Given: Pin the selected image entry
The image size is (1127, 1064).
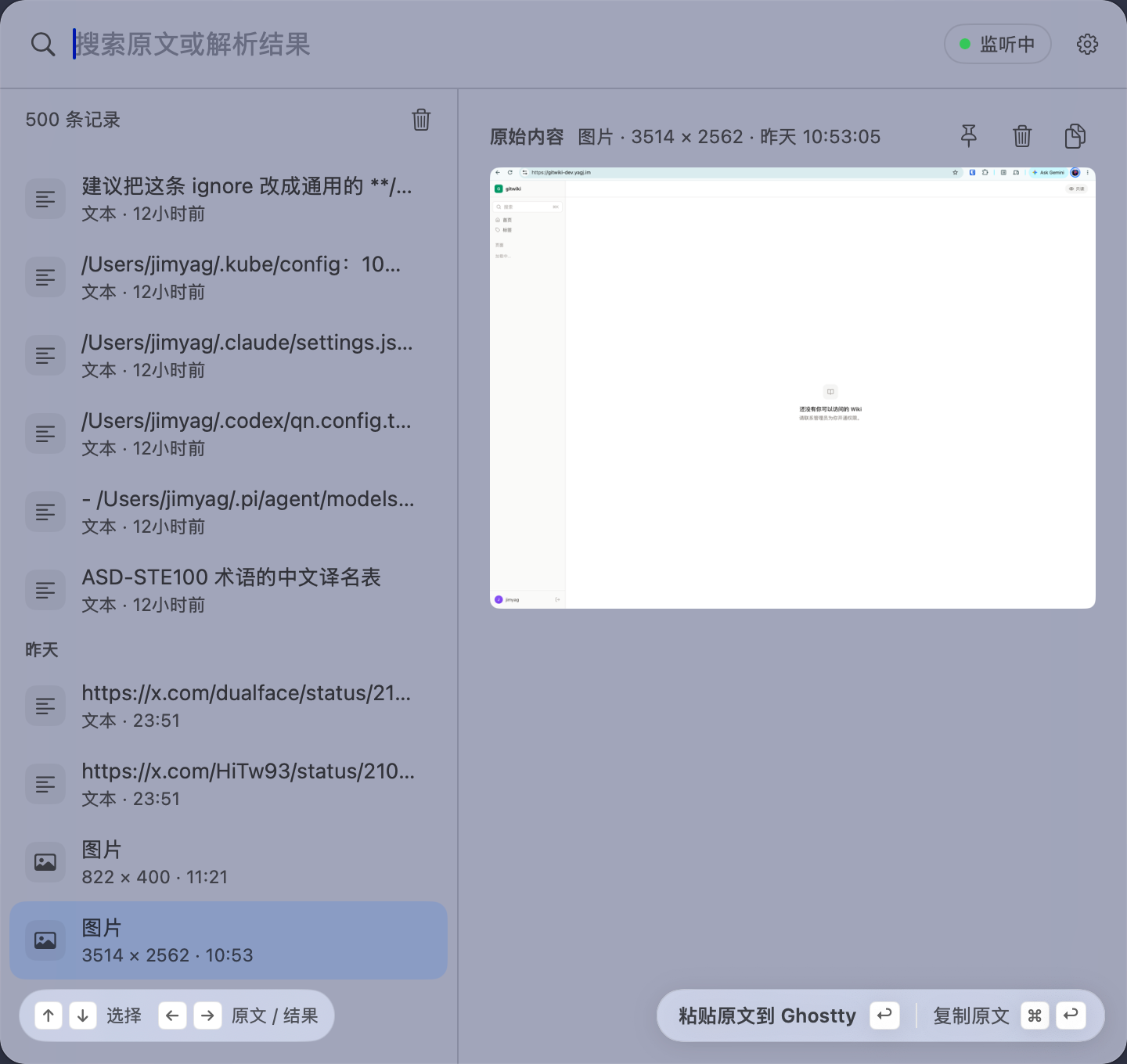Looking at the screenshot, I should pos(969,136).
